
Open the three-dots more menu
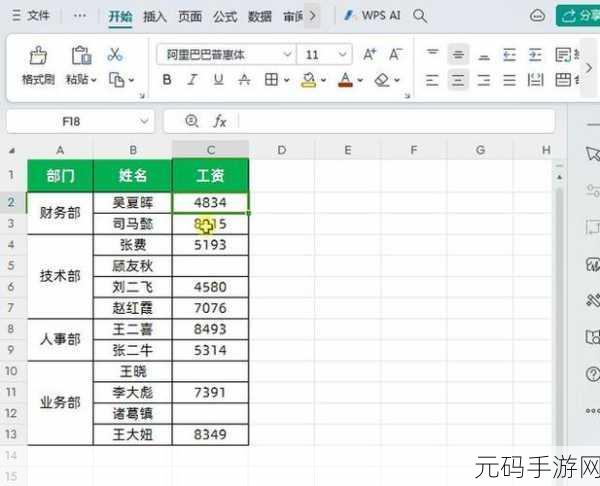(x=80, y=16)
